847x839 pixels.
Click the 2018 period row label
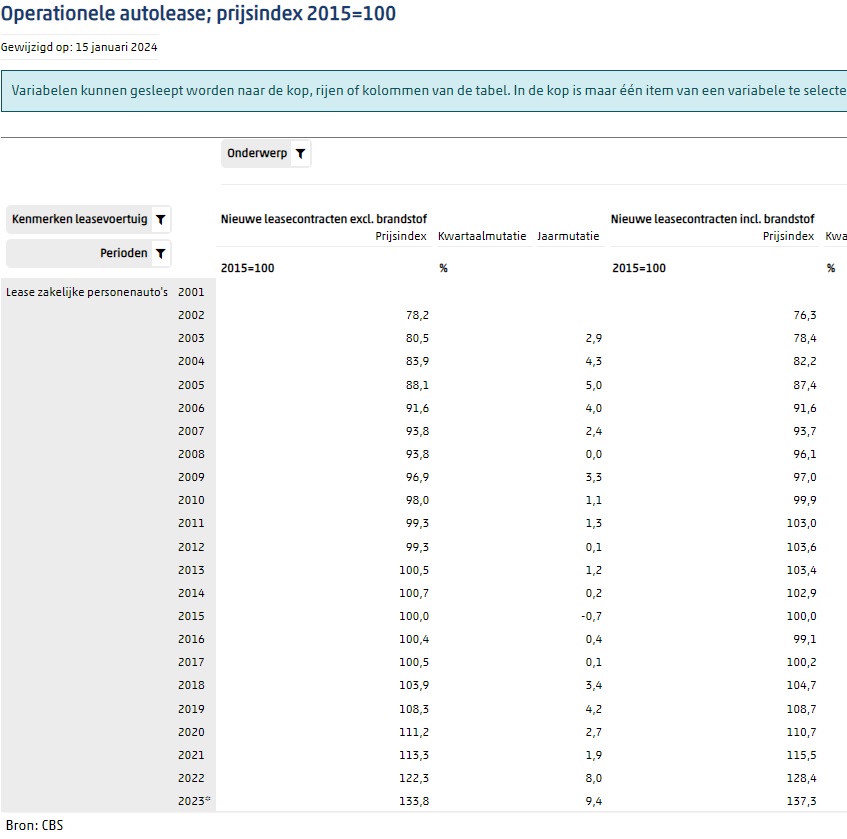pos(191,685)
